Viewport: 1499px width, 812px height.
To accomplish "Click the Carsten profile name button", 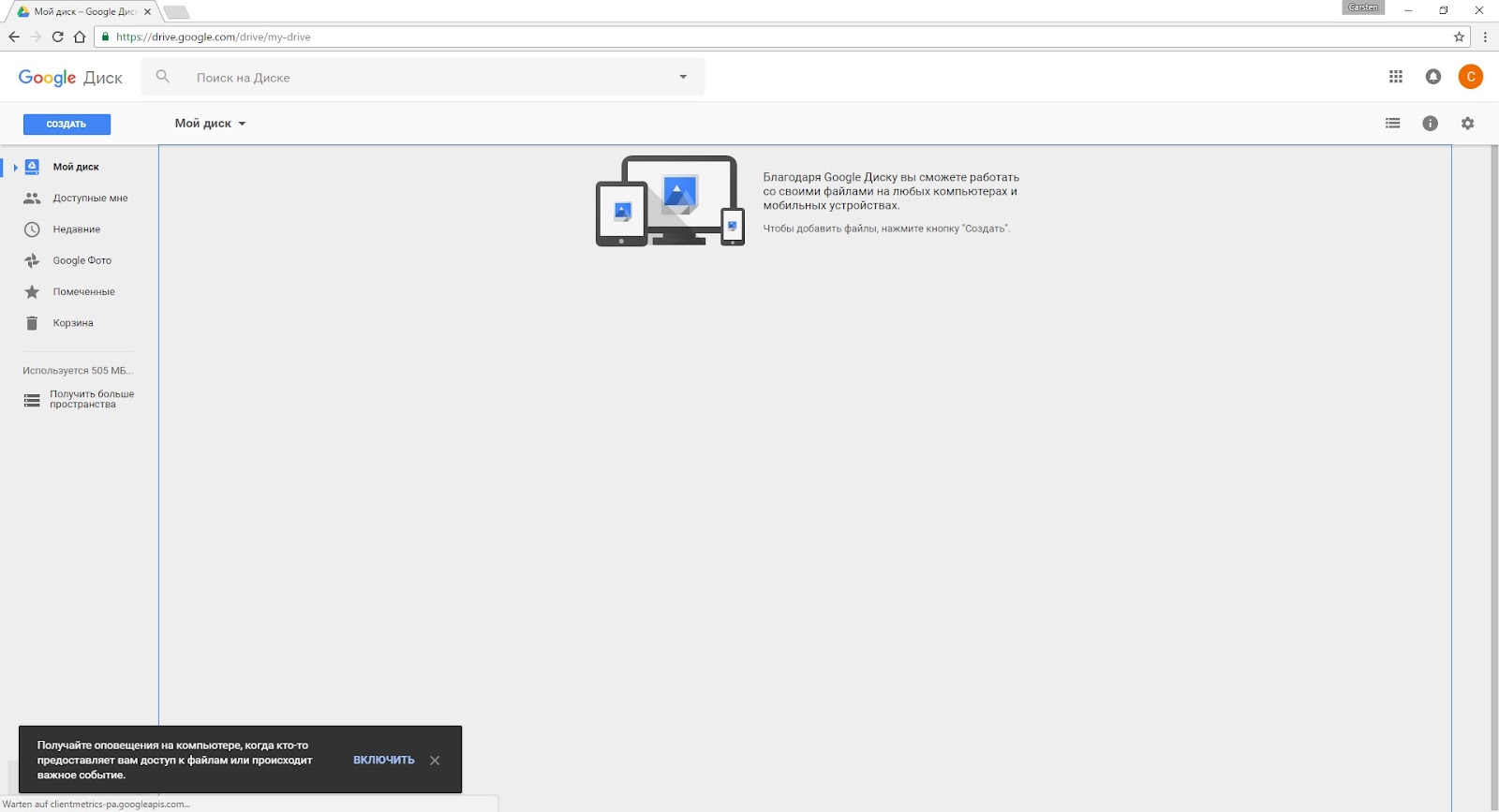I will point(1363,7).
